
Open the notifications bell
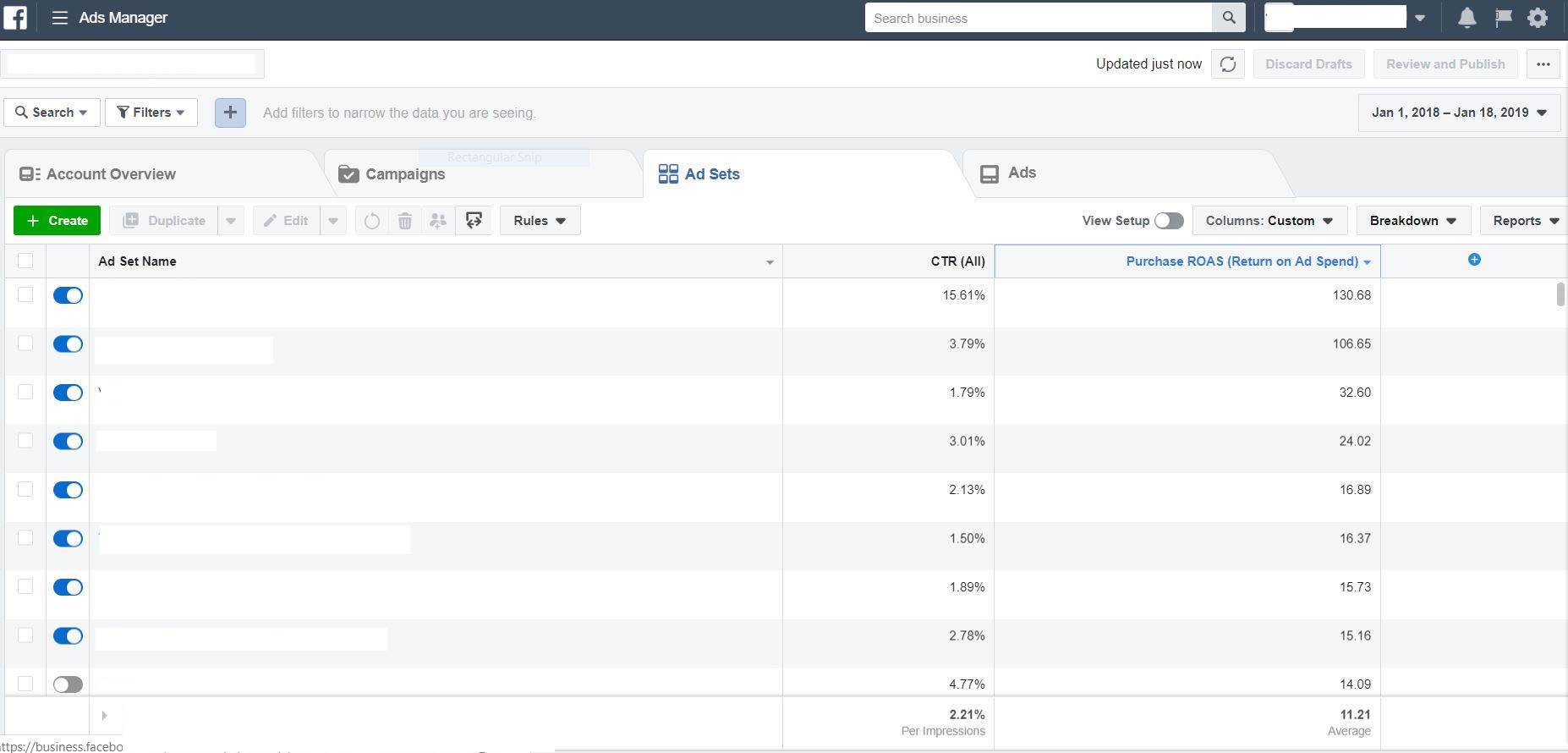coord(1467,18)
